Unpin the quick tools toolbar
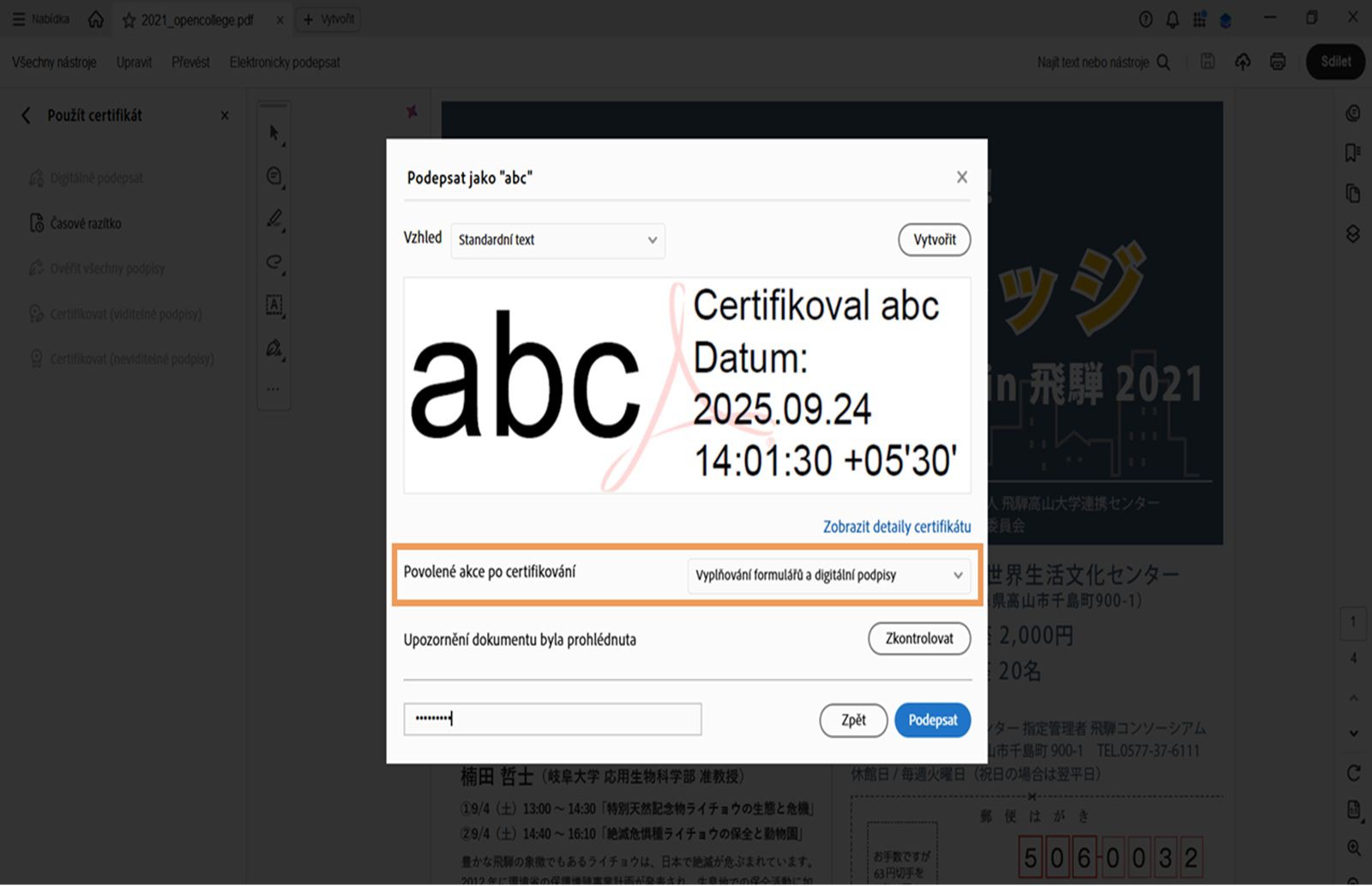This screenshot has width=1372, height=886. (412, 112)
